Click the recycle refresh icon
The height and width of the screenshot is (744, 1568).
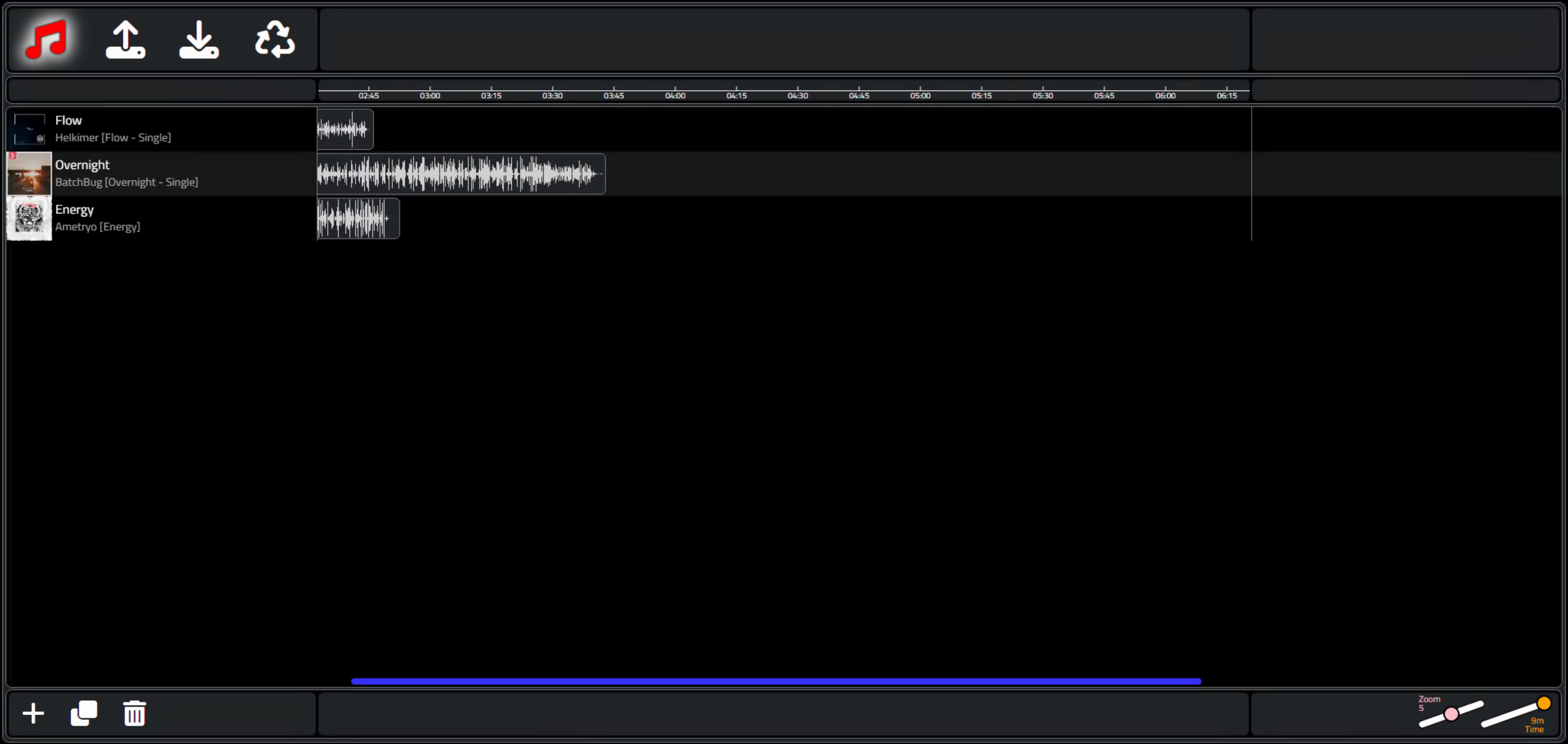point(275,40)
